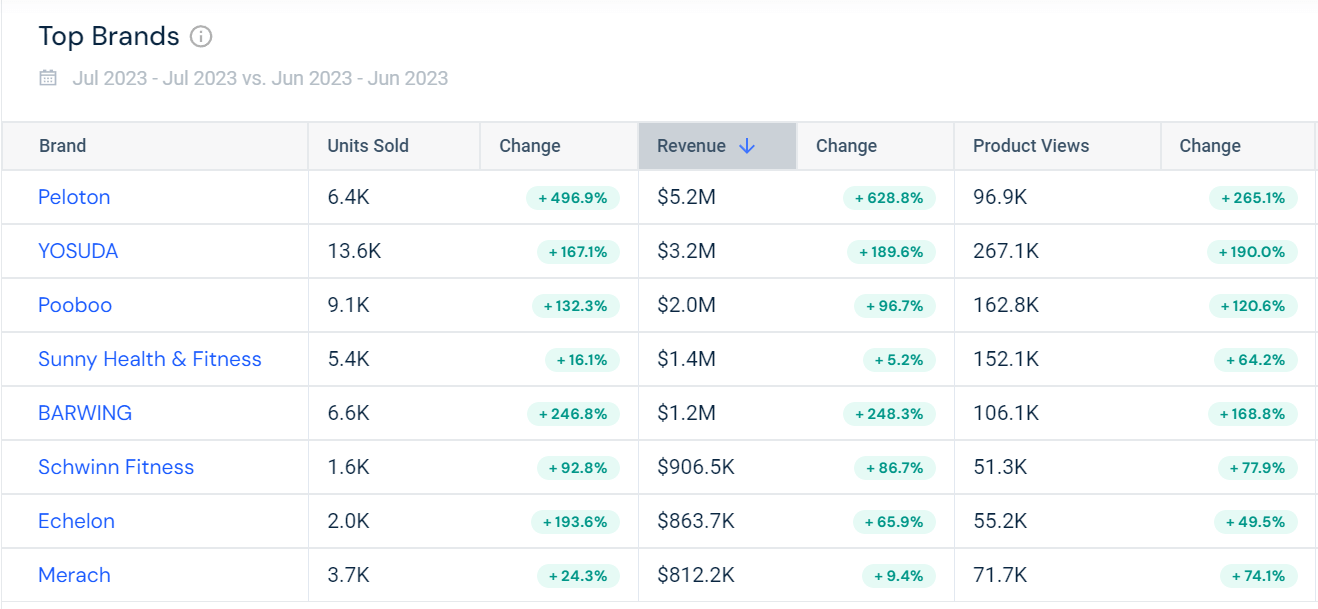The width and height of the screenshot is (1318, 609).
Task: Click Echelon's revenue value $863.7K
Action: (696, 521)
